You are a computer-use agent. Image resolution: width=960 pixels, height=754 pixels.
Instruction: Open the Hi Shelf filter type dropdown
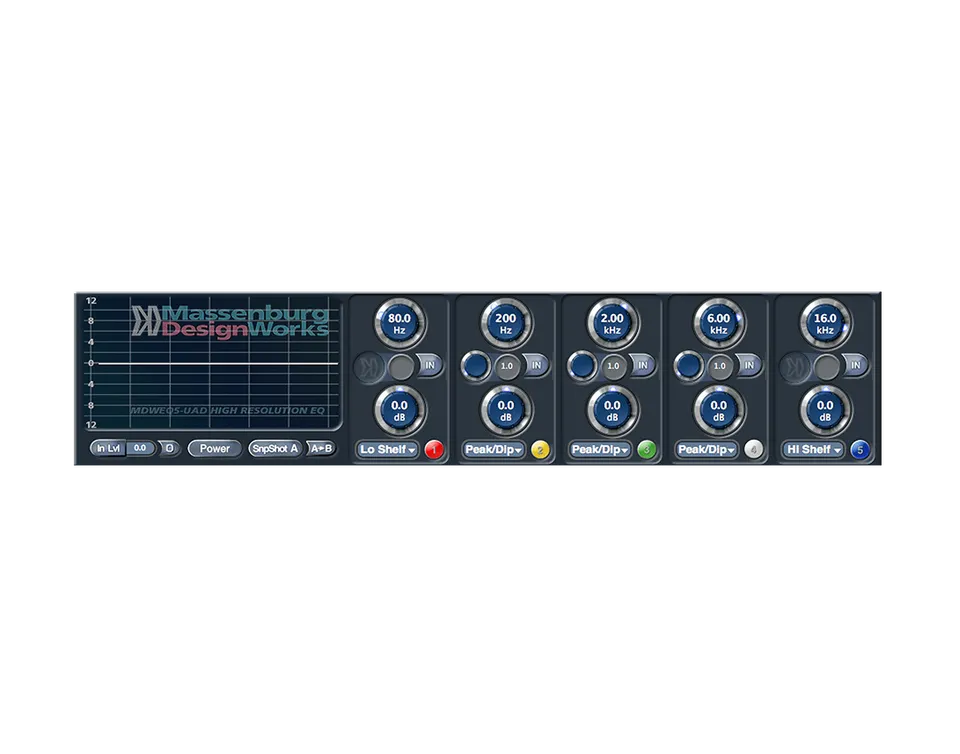pos(814,450)
